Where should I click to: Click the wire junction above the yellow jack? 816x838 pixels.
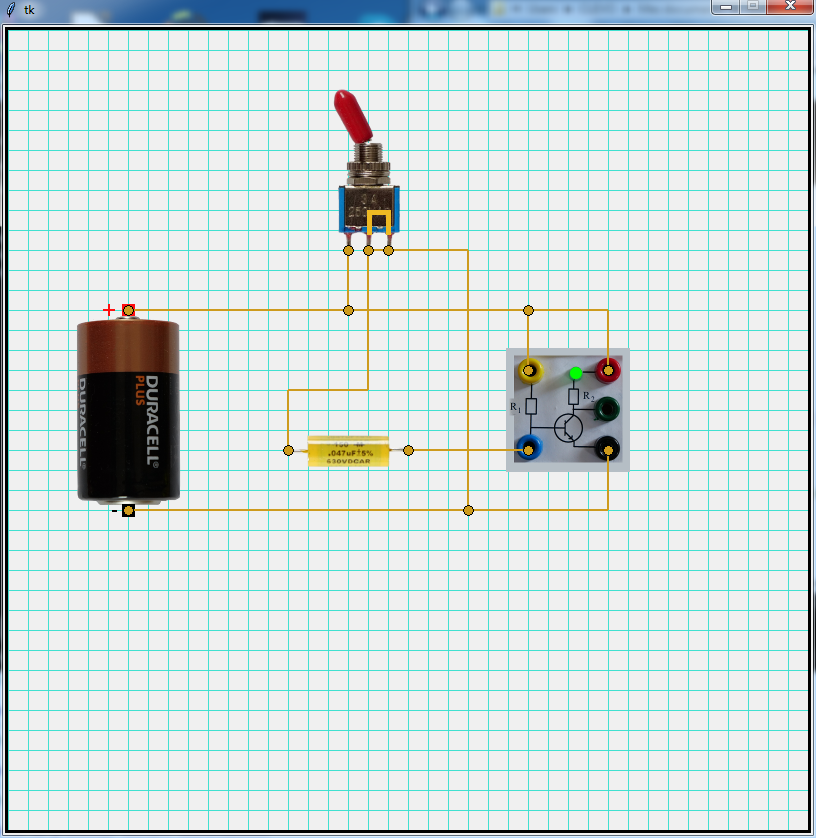tap(528, 310)
